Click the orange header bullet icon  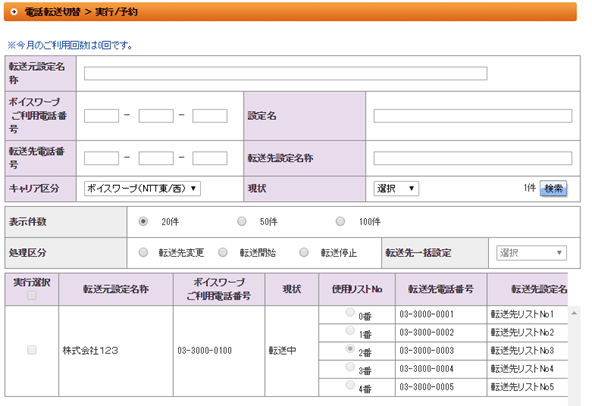[x=14, y=12]
